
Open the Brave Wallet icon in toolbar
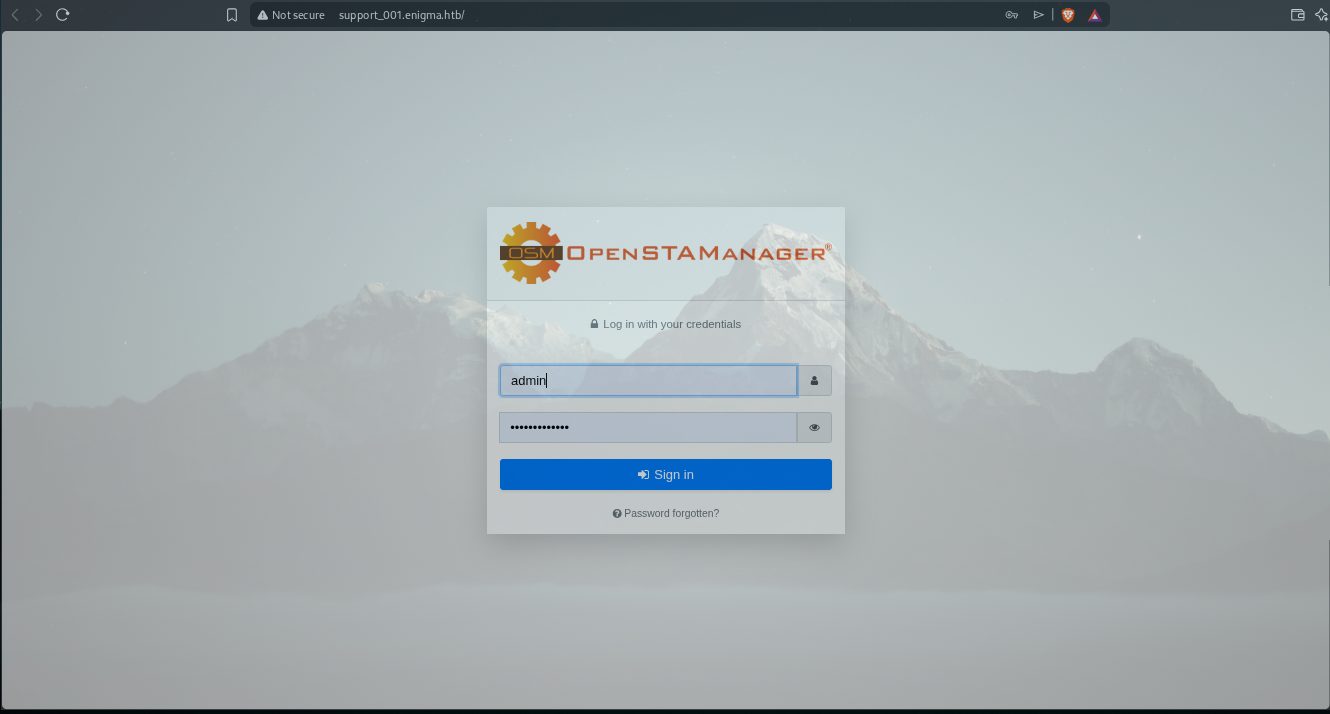1298,15
